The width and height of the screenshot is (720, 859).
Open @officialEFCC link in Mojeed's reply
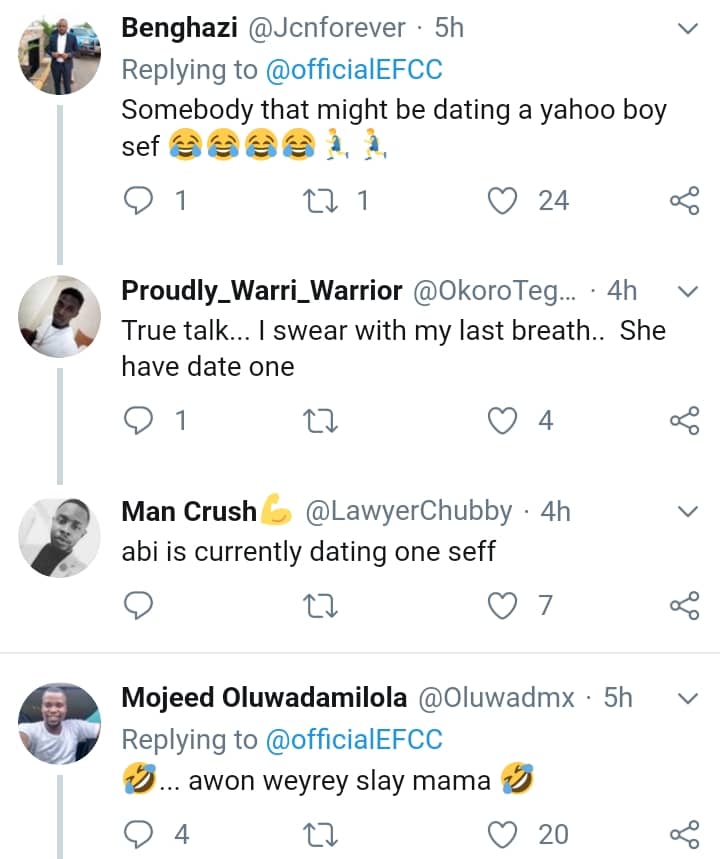point(352,739)
